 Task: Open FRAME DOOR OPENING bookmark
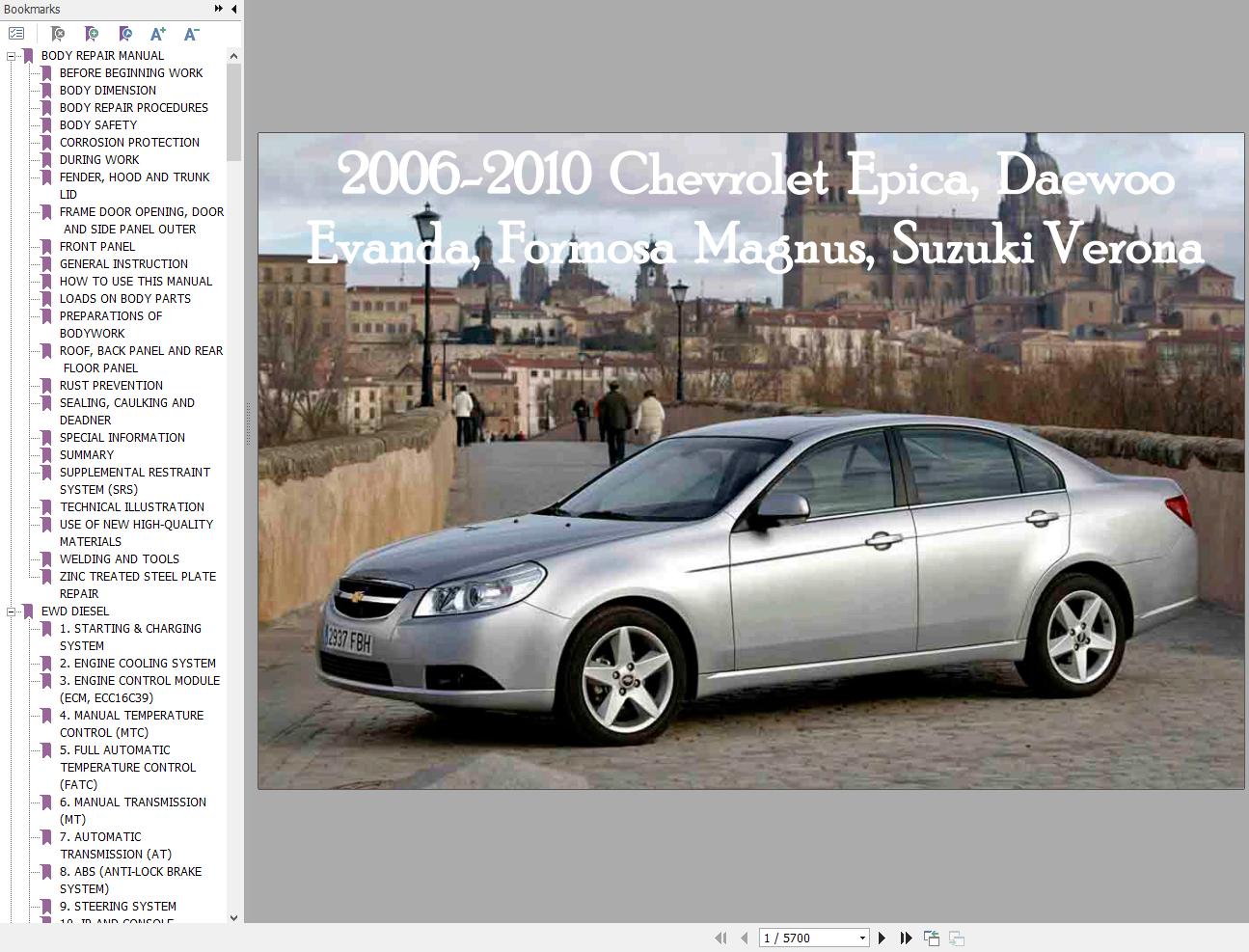pyautogui.click(x=142, y=221)
